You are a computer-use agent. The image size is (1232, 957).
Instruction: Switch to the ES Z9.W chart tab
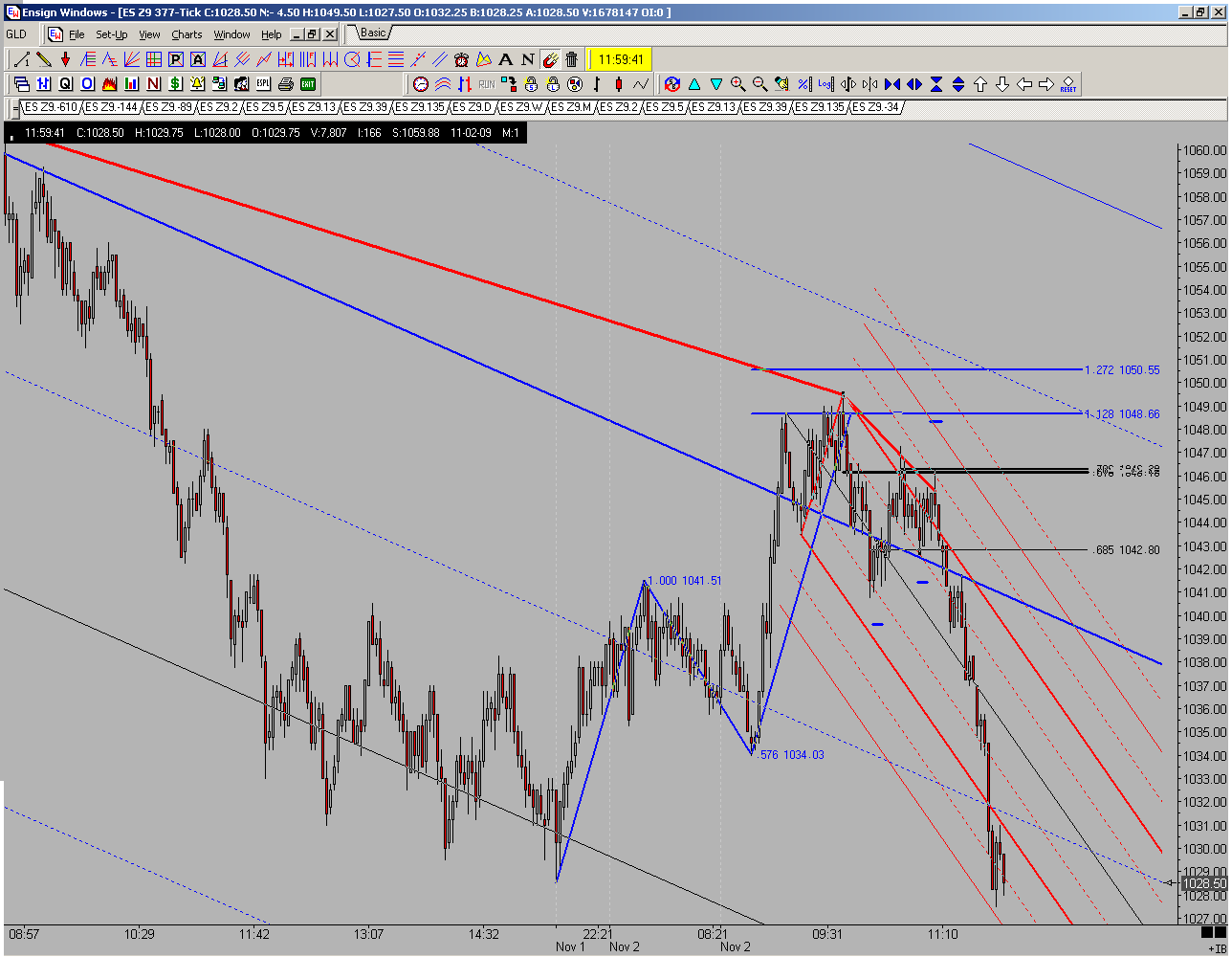pyautogui.click(x=521, y=106)
